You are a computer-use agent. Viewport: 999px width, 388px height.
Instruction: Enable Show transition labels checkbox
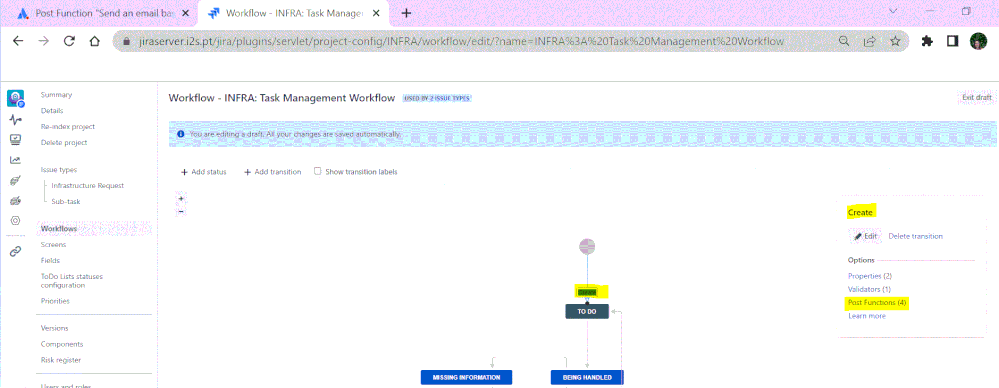(x=317, y=171)
